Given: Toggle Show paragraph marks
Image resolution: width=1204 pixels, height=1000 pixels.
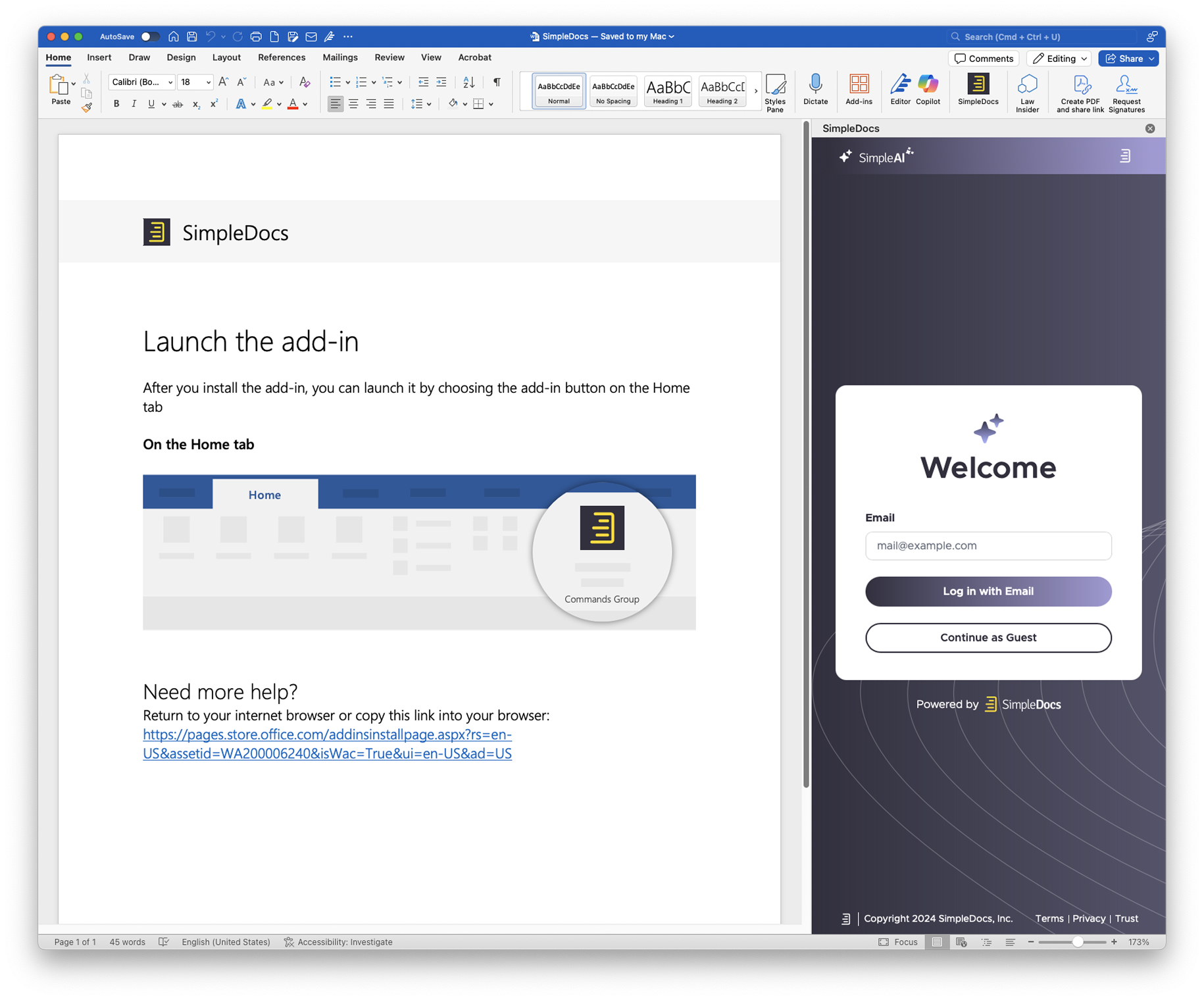Looking at the screenshot, I should pos(497,82).
